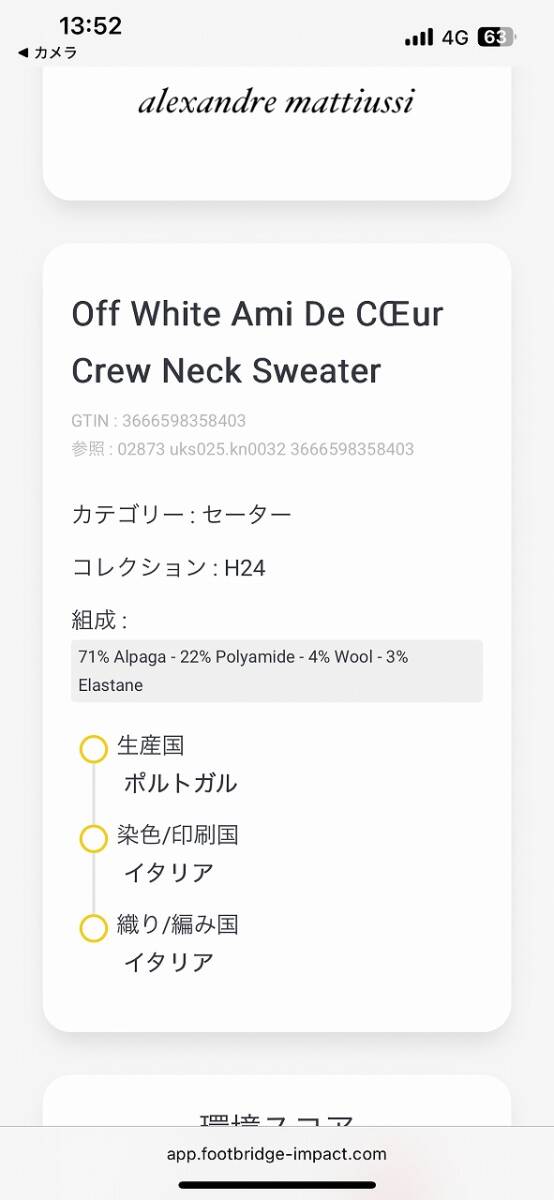Tap the 環境スコア card heading

pyautogui.click(x=277, y=1120)
